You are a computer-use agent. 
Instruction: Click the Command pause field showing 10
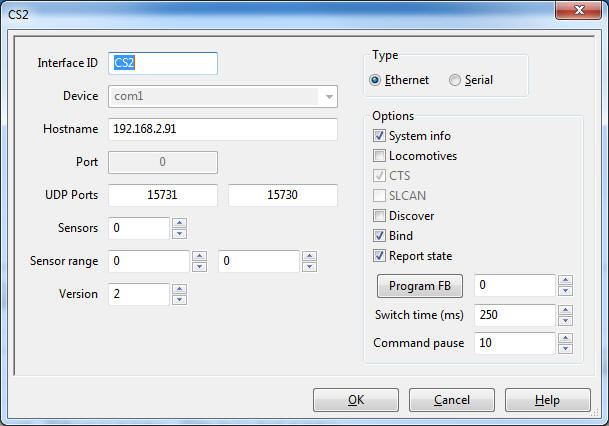(x=515, y=343)
